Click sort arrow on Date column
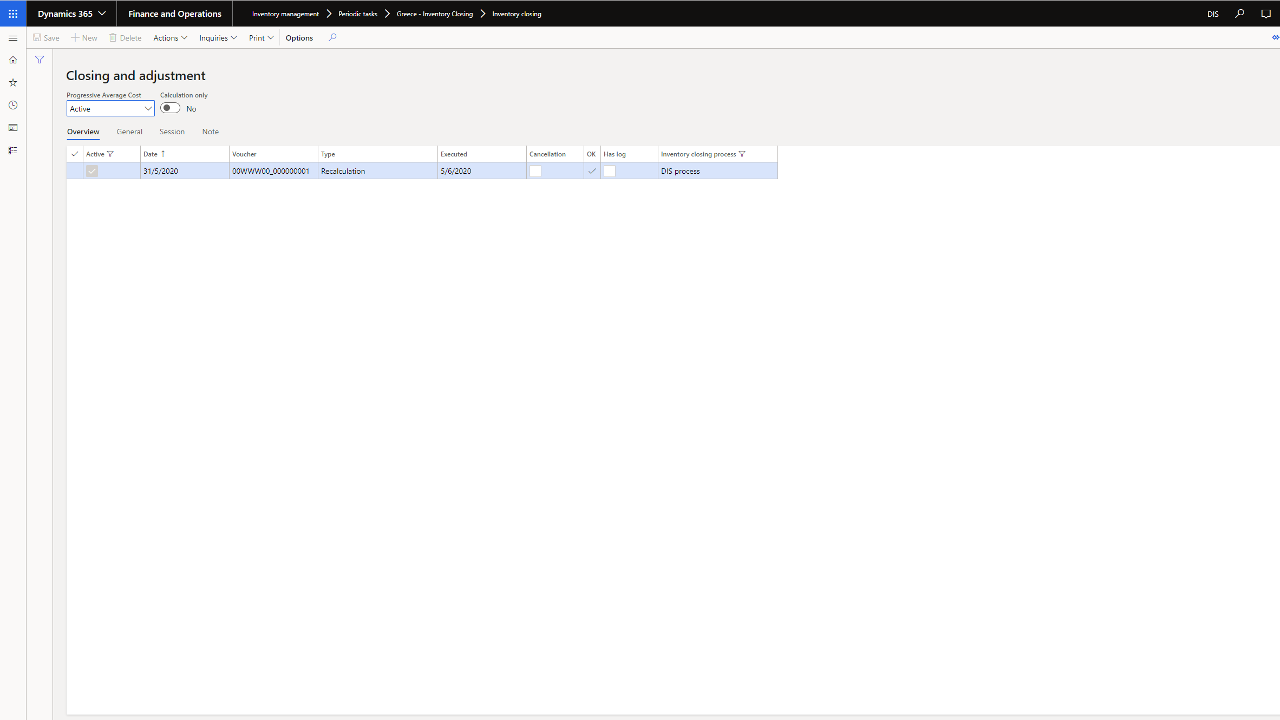 [163, 154]
